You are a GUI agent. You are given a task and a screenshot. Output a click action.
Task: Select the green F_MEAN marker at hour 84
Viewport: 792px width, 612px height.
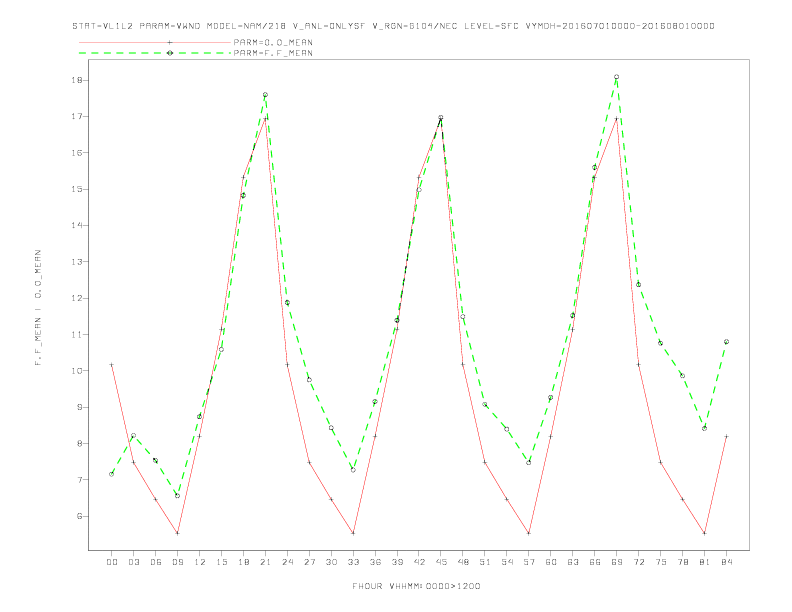pos(727,342)
